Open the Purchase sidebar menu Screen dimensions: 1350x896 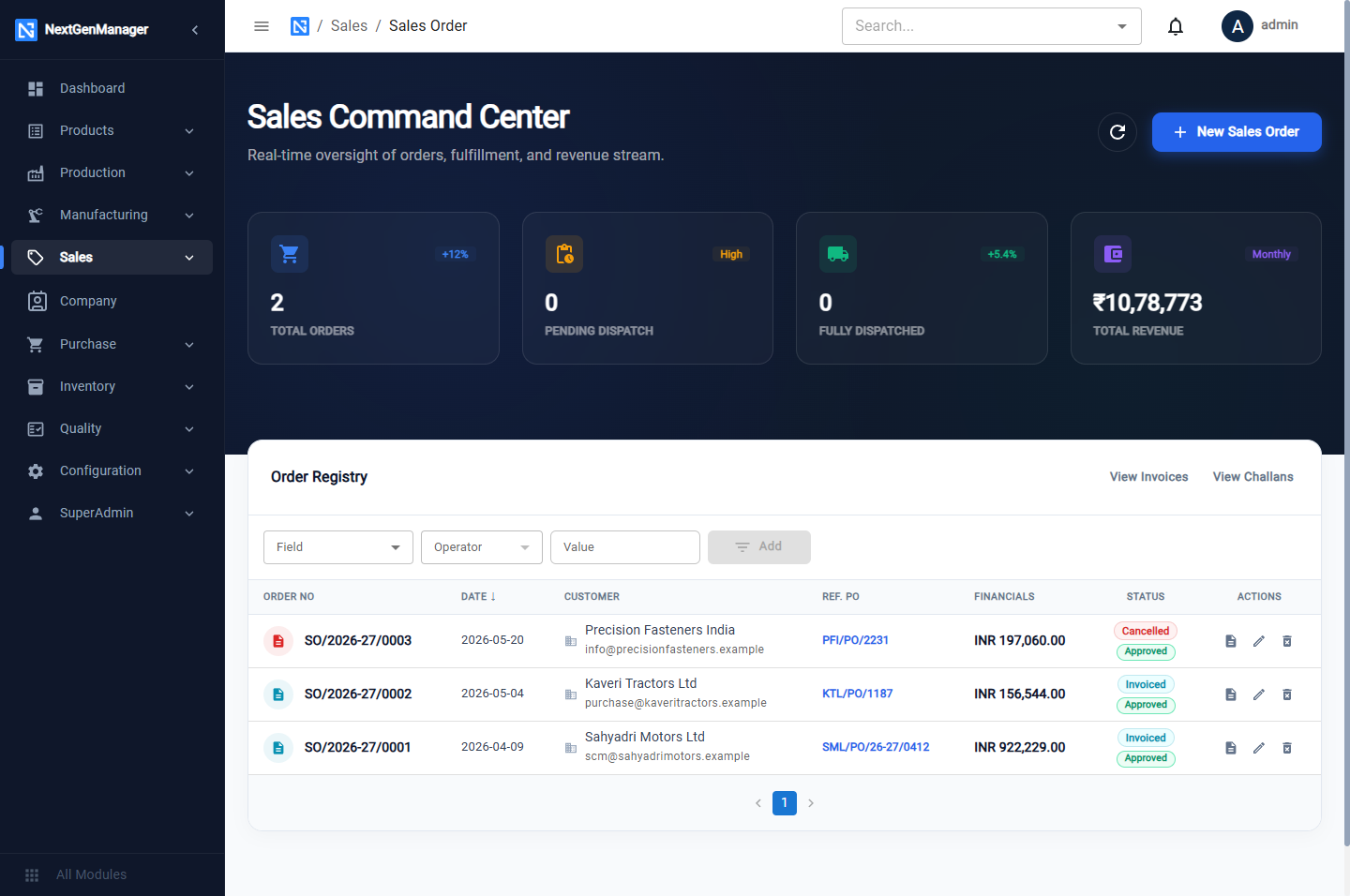(x=112, y=344)
